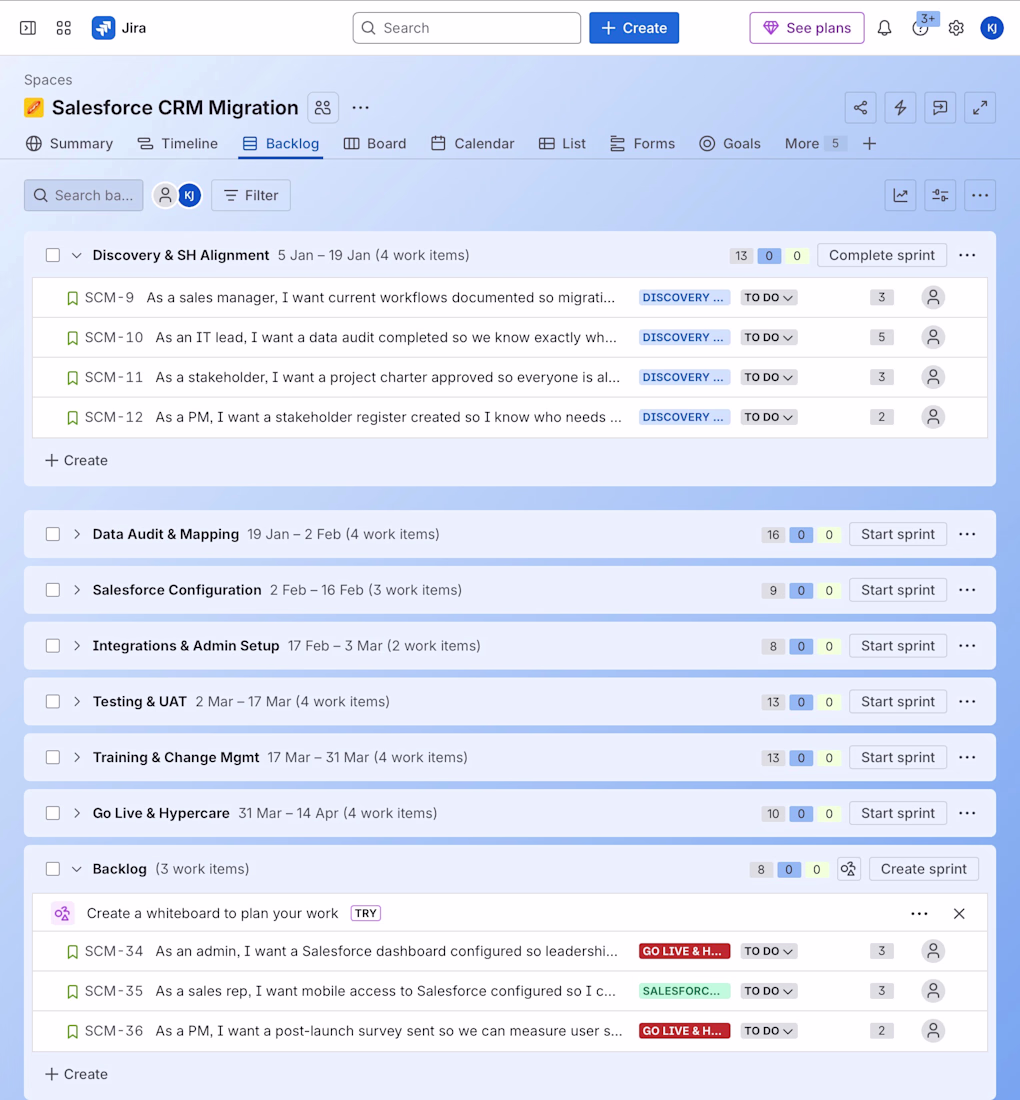Image resolution: width=1020 pixels, height=1100 pixels.
Task: Open the app switcher grid icon
Action: (x=64, y=28)
